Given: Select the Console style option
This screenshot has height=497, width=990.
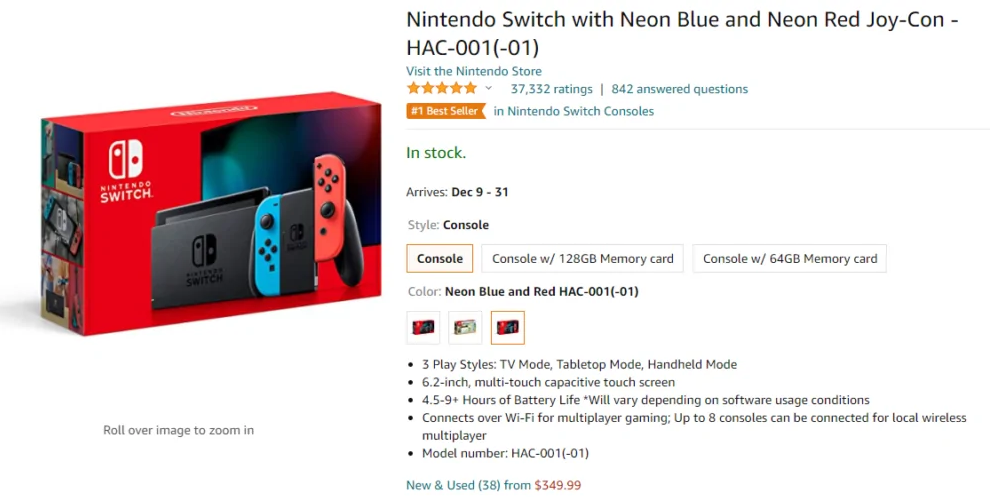Looking at the screenshot, I should (x=439, y=258).
